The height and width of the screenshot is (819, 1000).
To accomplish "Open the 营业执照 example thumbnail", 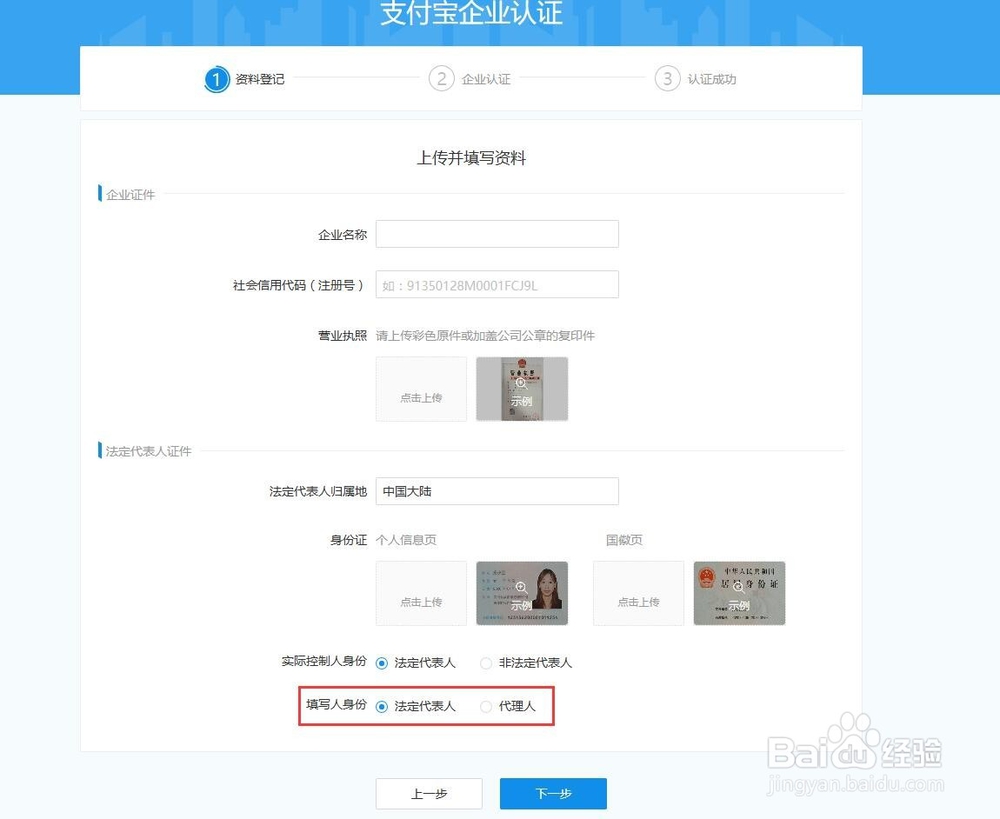I will 522,389.
